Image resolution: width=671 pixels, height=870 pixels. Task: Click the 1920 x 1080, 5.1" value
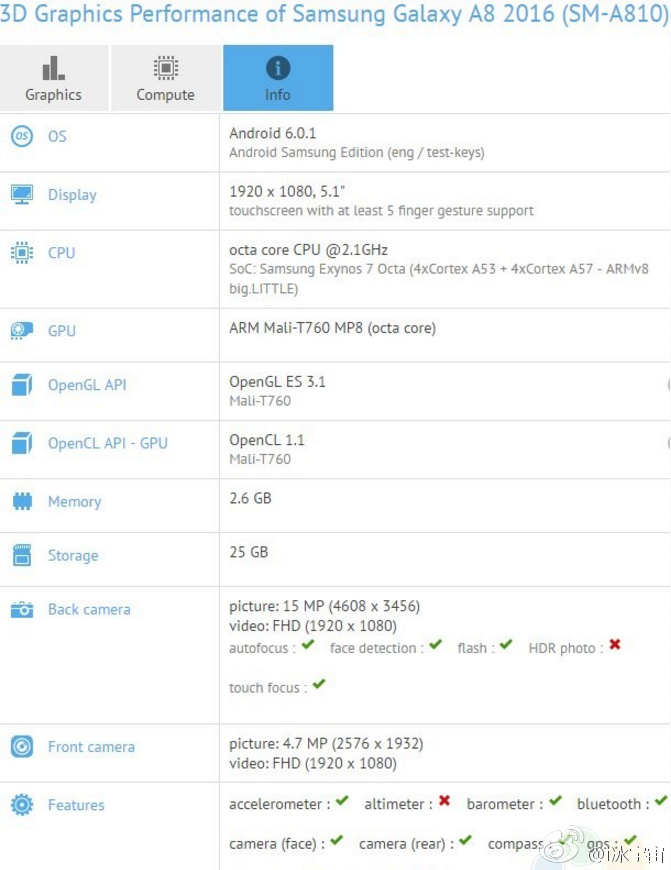pyautogui.click(x=287, y=191)
